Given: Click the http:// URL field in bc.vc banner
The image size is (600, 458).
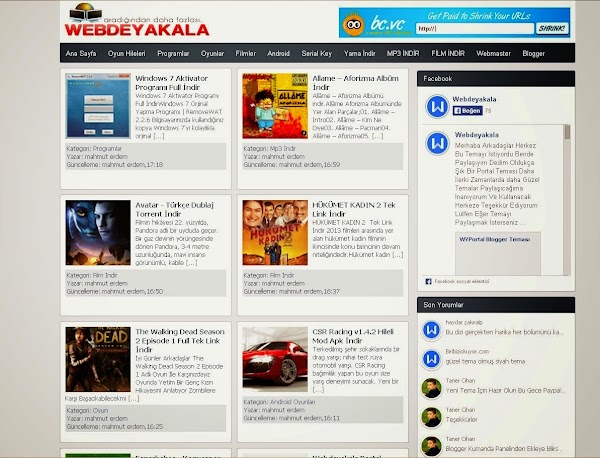Looking at the screenshot, I should 474,29.
